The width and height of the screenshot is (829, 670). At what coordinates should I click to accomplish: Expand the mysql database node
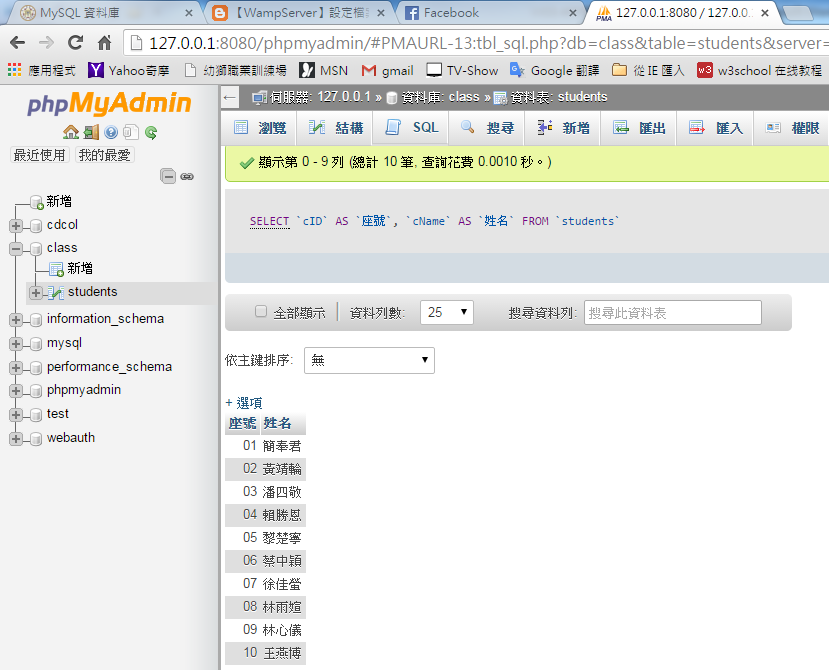tap(16, 344)
